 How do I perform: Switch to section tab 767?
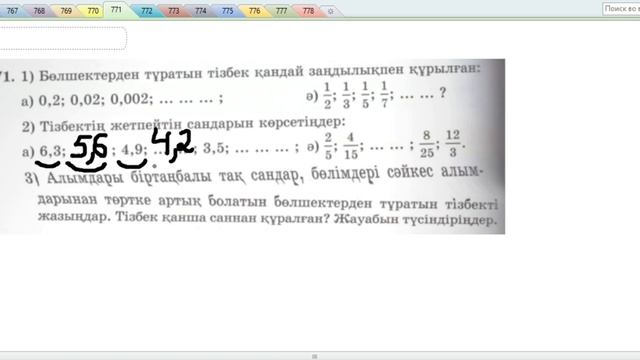pos(12,11)
